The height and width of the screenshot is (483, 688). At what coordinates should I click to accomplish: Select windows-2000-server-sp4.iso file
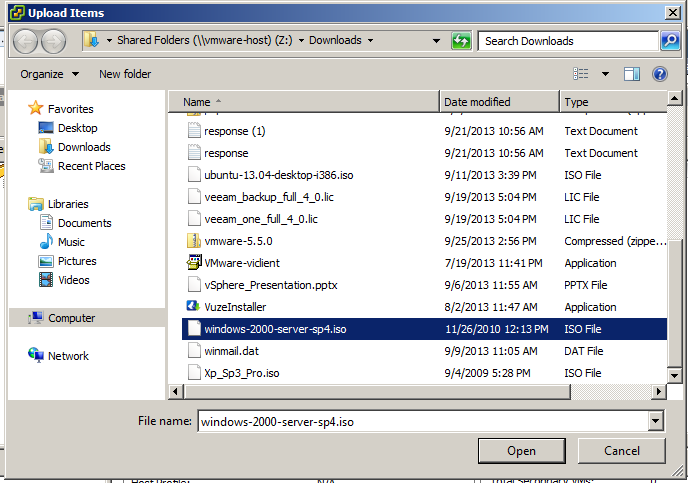(x=424, y=329)
